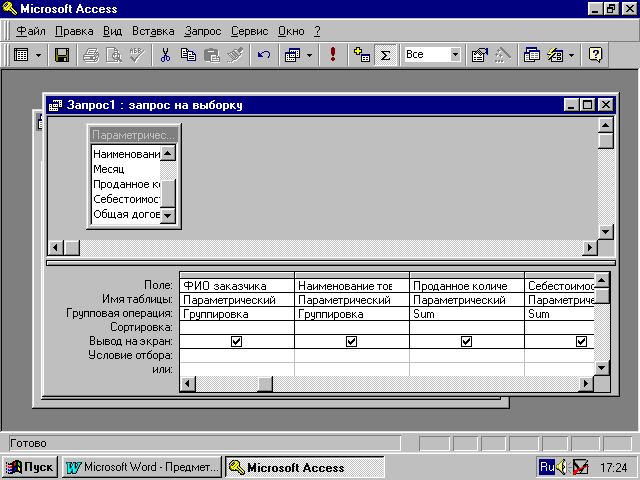Click the Properties icon
The image size is (640, 480).
pyautogui.click(x=480, y=55)
